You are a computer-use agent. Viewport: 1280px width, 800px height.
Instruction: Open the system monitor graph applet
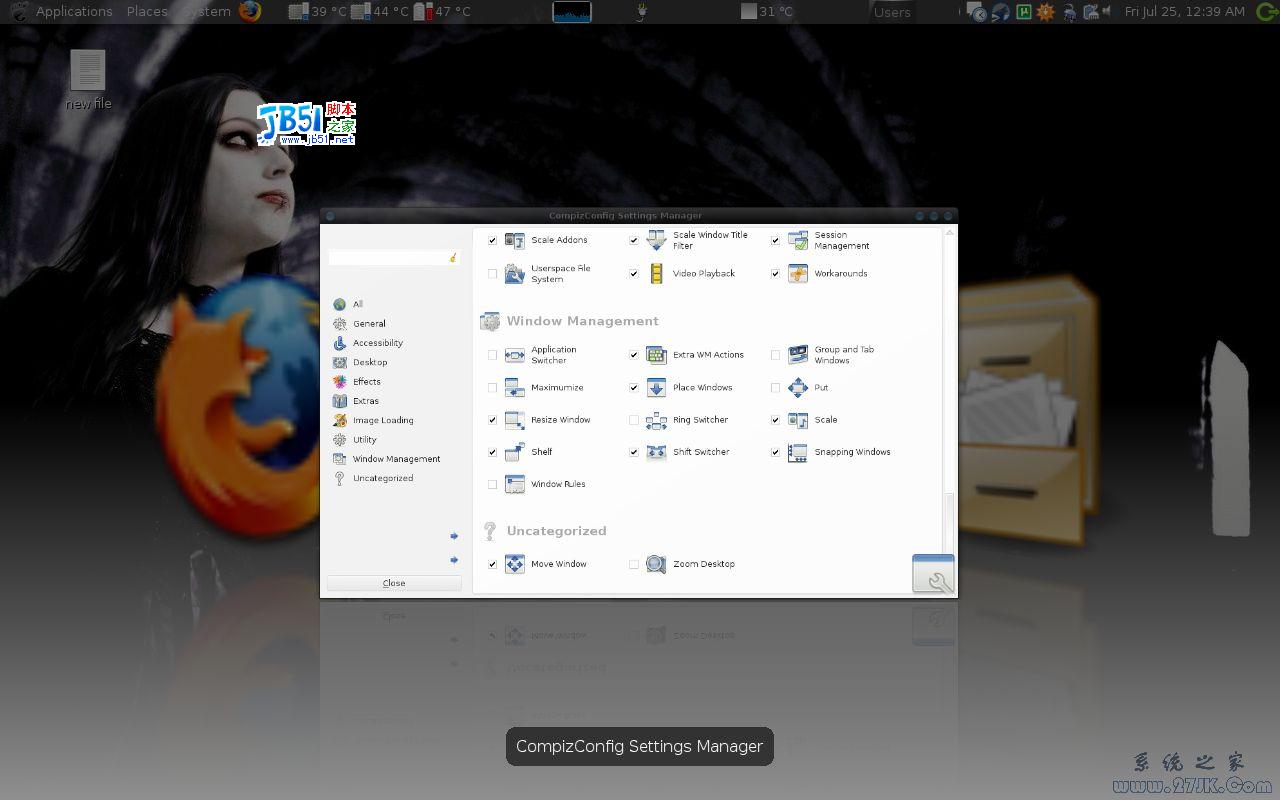572,11
